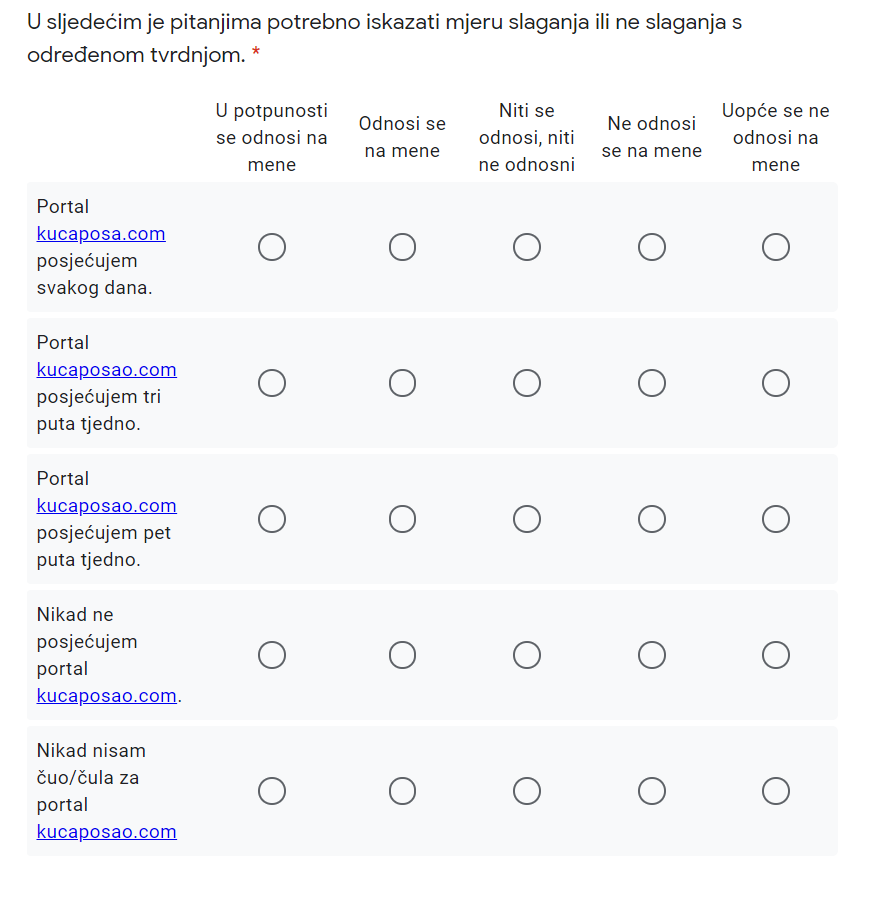Click the kucaposao.com link in the final row
The height and width of the screenshot is (905, 869).
pyautogui.click(x=106, y=831)
